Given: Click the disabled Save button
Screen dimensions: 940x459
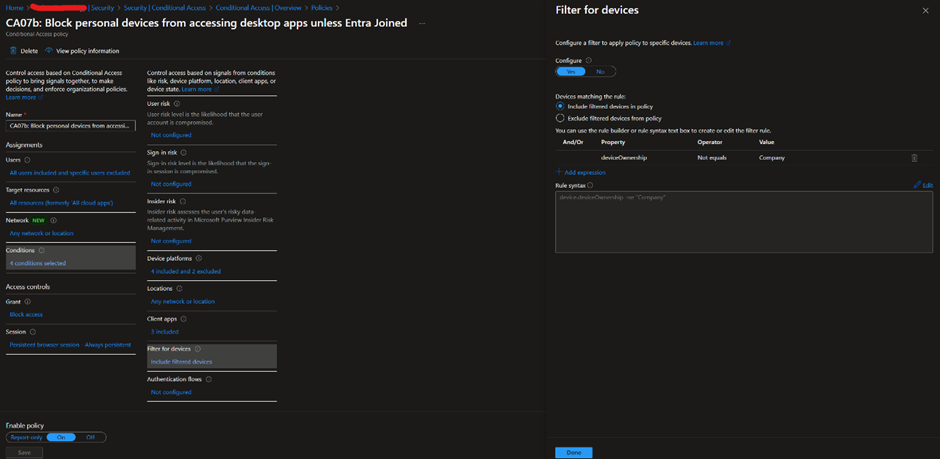Looking at the screenshot, I should (24, 452).
